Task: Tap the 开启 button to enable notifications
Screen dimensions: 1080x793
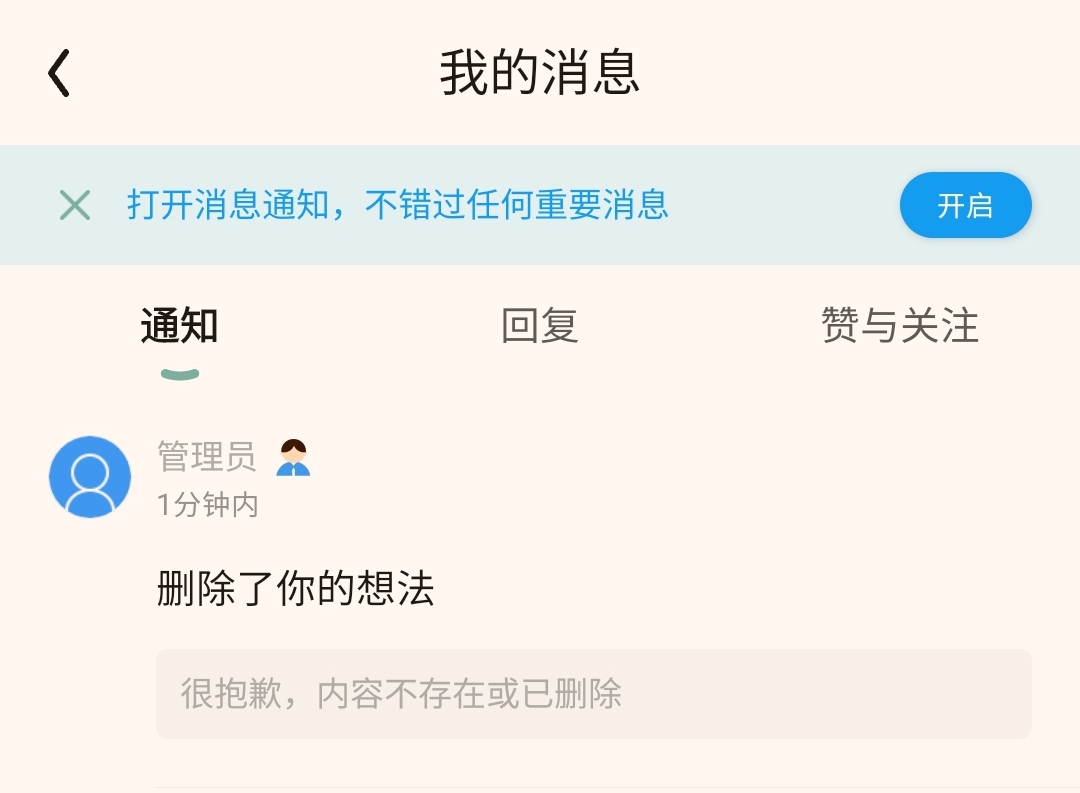Action: [966, 205]
